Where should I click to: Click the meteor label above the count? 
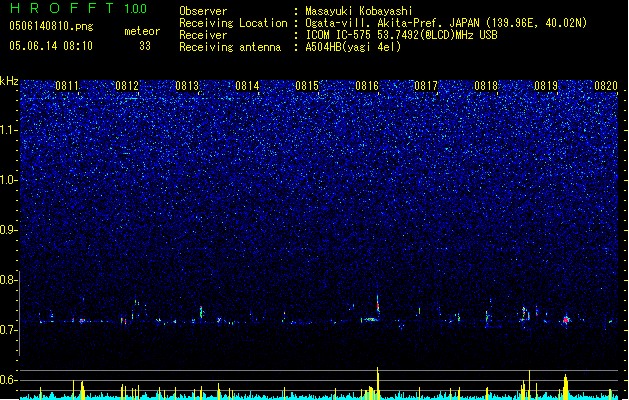click(x=142, y=31)
